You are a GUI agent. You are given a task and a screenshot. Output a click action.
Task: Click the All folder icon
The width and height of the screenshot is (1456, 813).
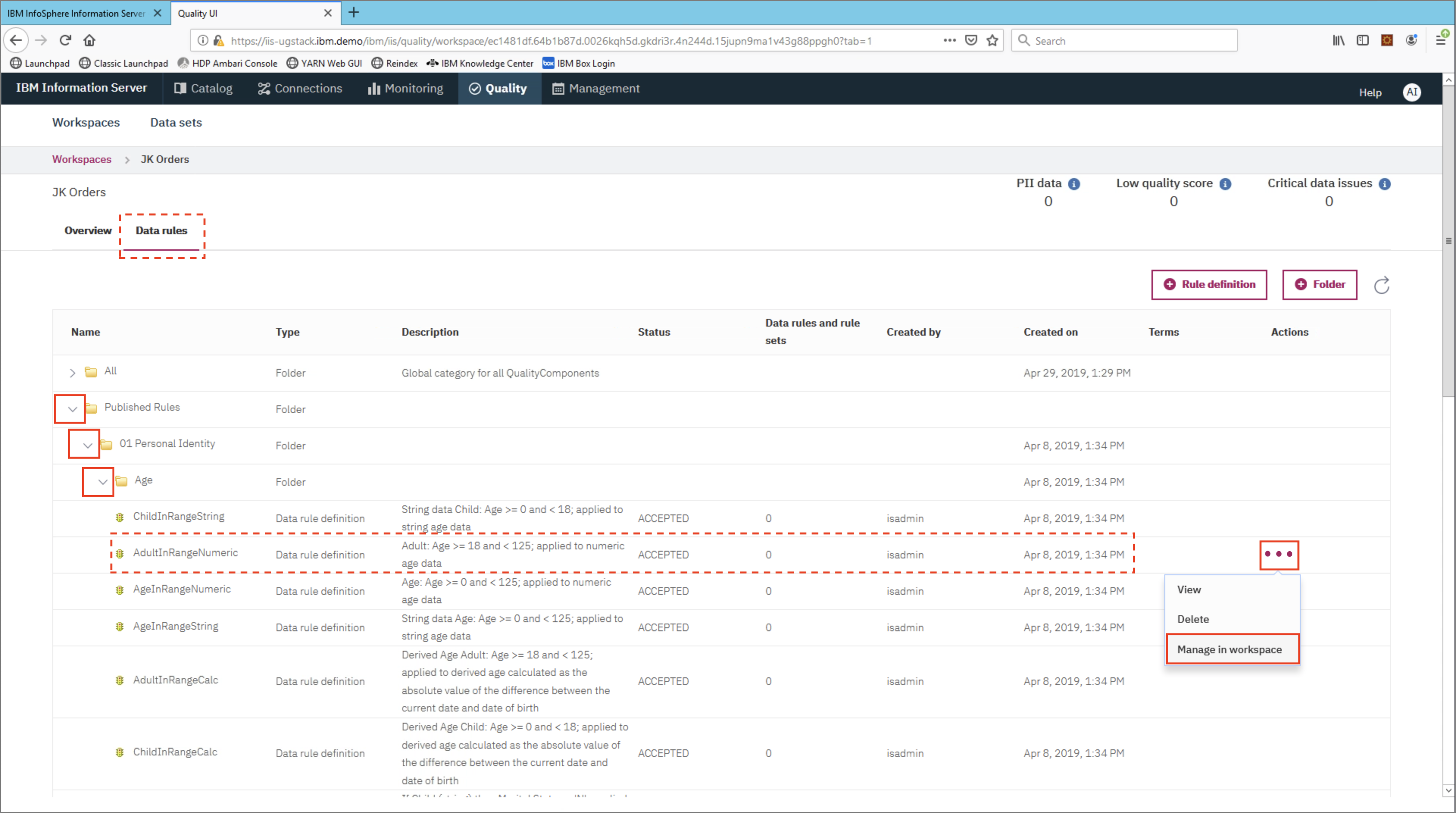91,371
